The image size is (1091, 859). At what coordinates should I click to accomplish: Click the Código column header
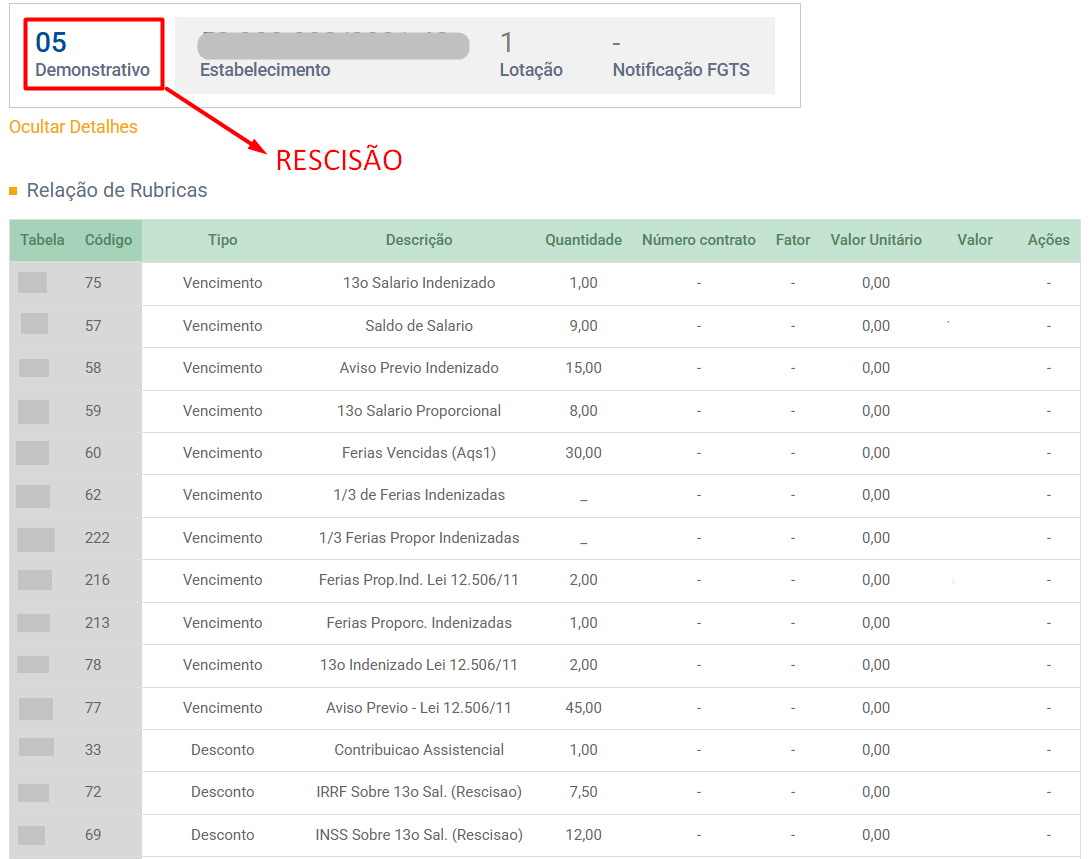tap(109, 240)
